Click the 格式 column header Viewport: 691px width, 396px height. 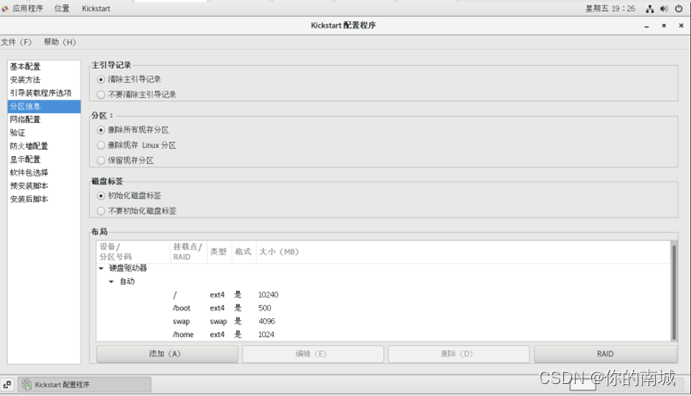click(243, 252)
